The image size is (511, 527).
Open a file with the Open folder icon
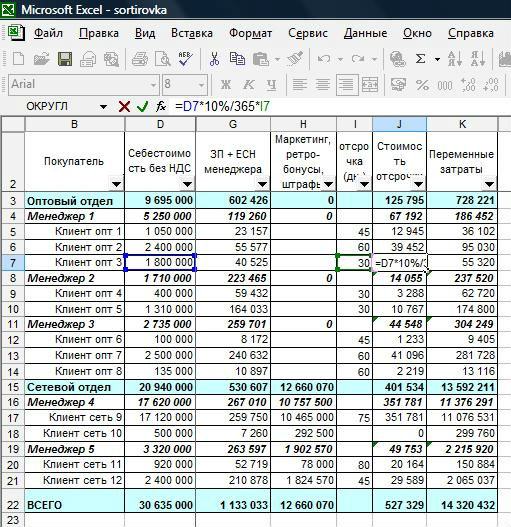[42, 59]
